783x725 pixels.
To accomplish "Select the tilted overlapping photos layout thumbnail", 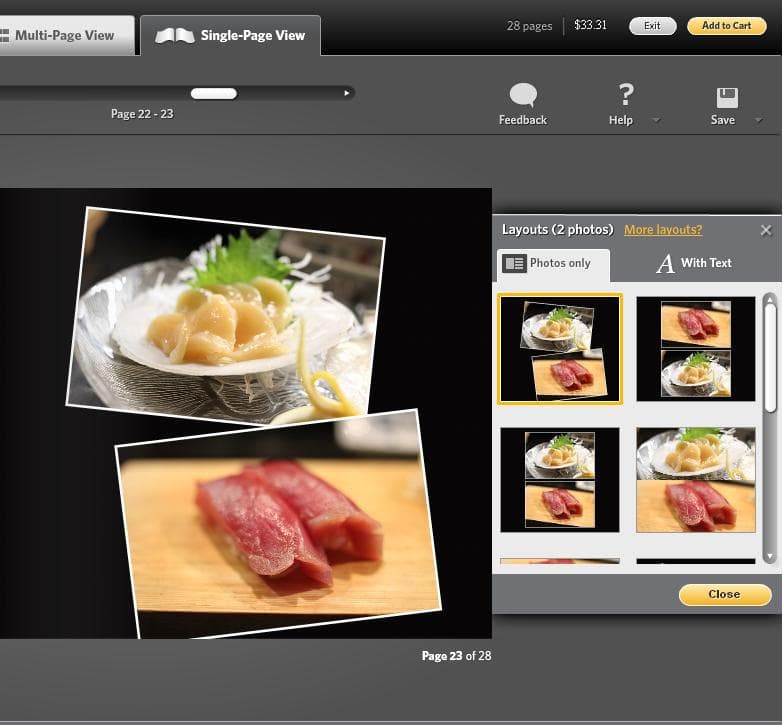I will tap(560, 349).
